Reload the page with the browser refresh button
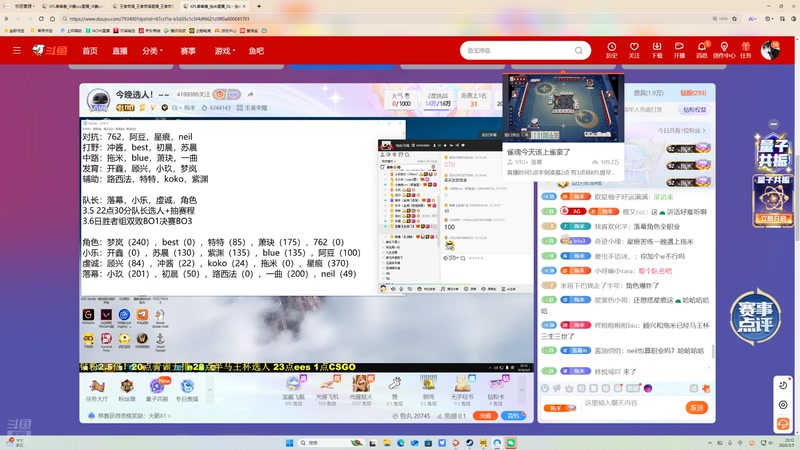Screen dimensions: 800x450 41,18
